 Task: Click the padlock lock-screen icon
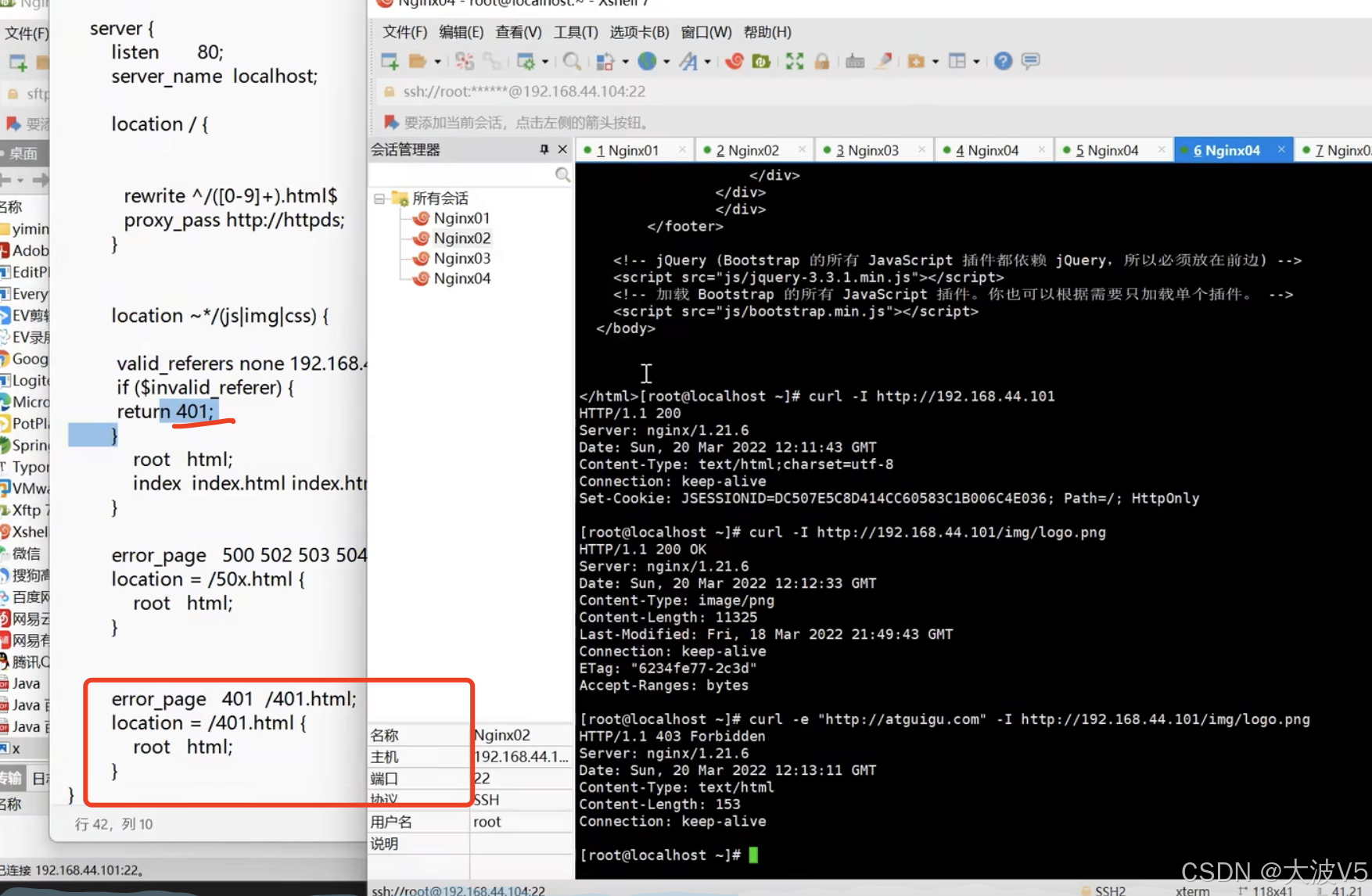click(x=822, y=61)
